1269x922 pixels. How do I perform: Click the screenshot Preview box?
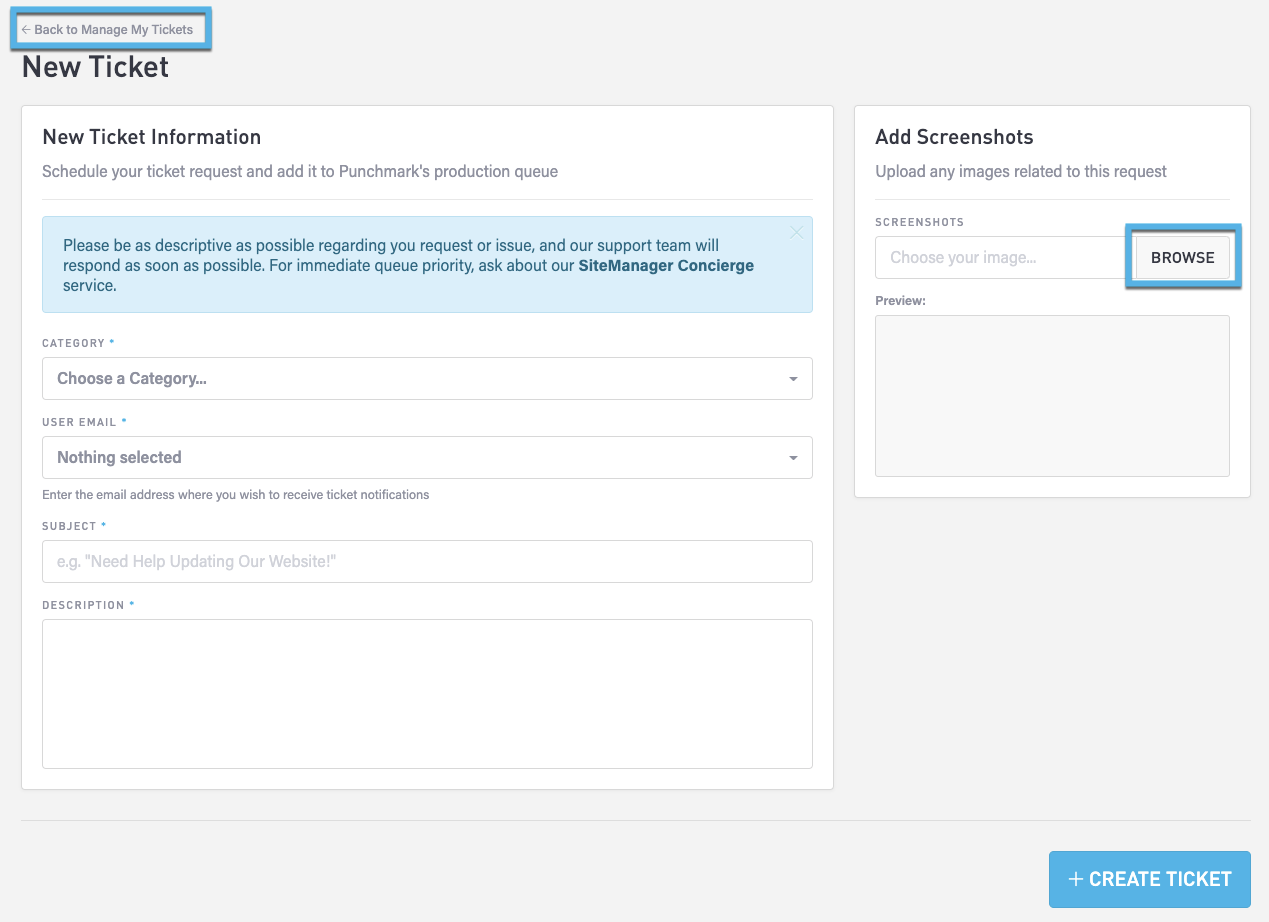click(1052, 396)
